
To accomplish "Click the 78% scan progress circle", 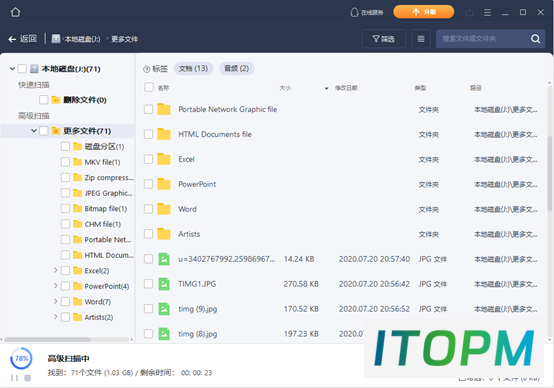I will click(x=21, y=358).
